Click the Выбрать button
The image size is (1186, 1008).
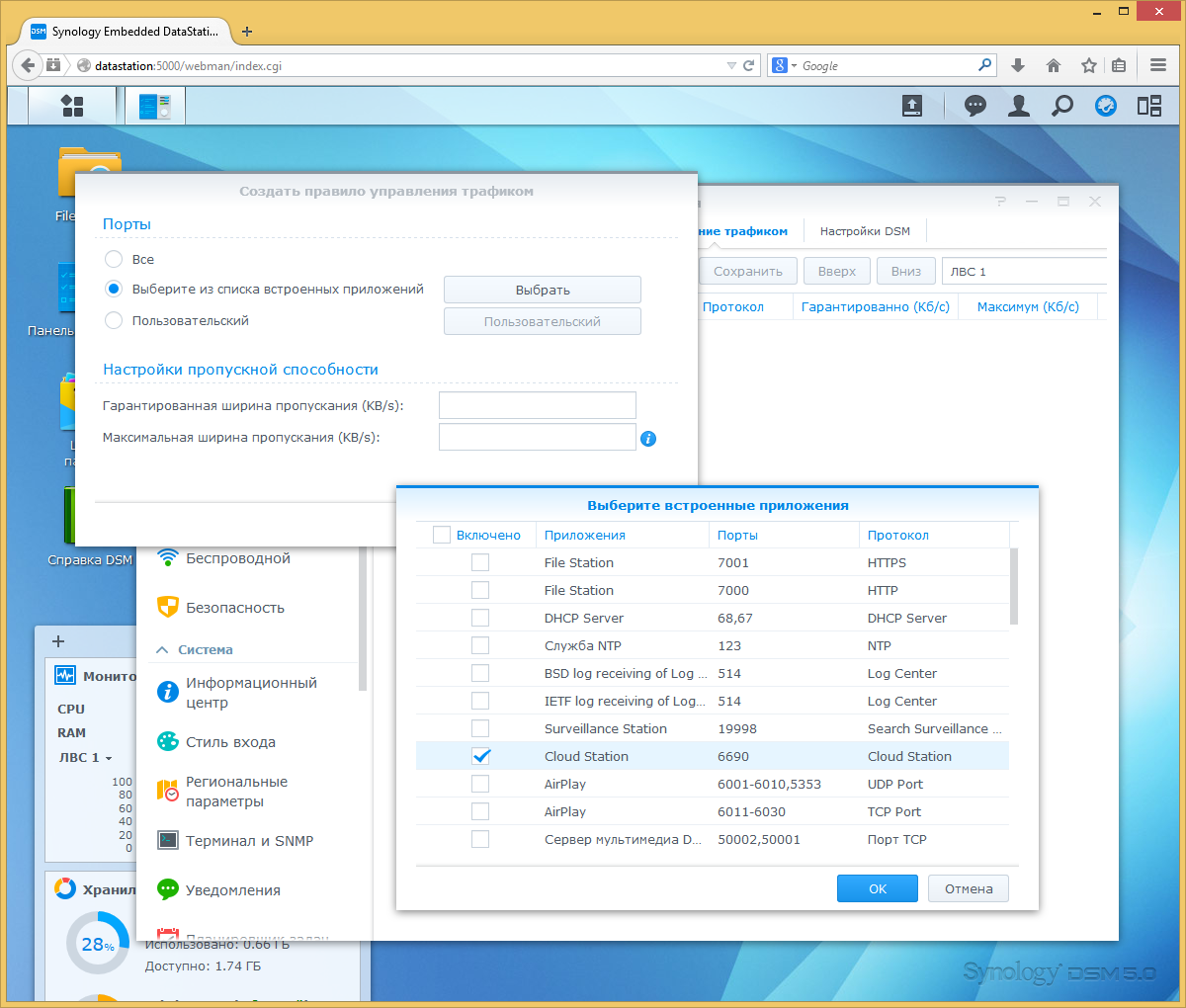click(543, 290)
